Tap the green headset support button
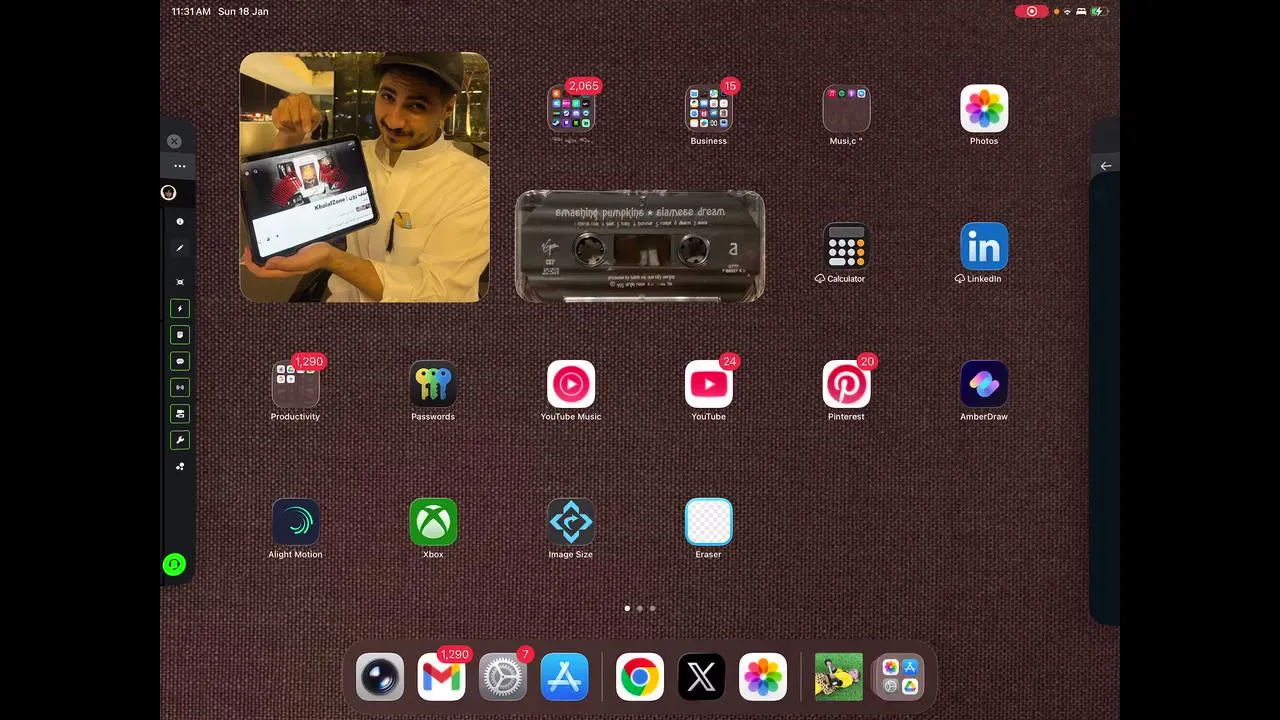 click(174, 565)
